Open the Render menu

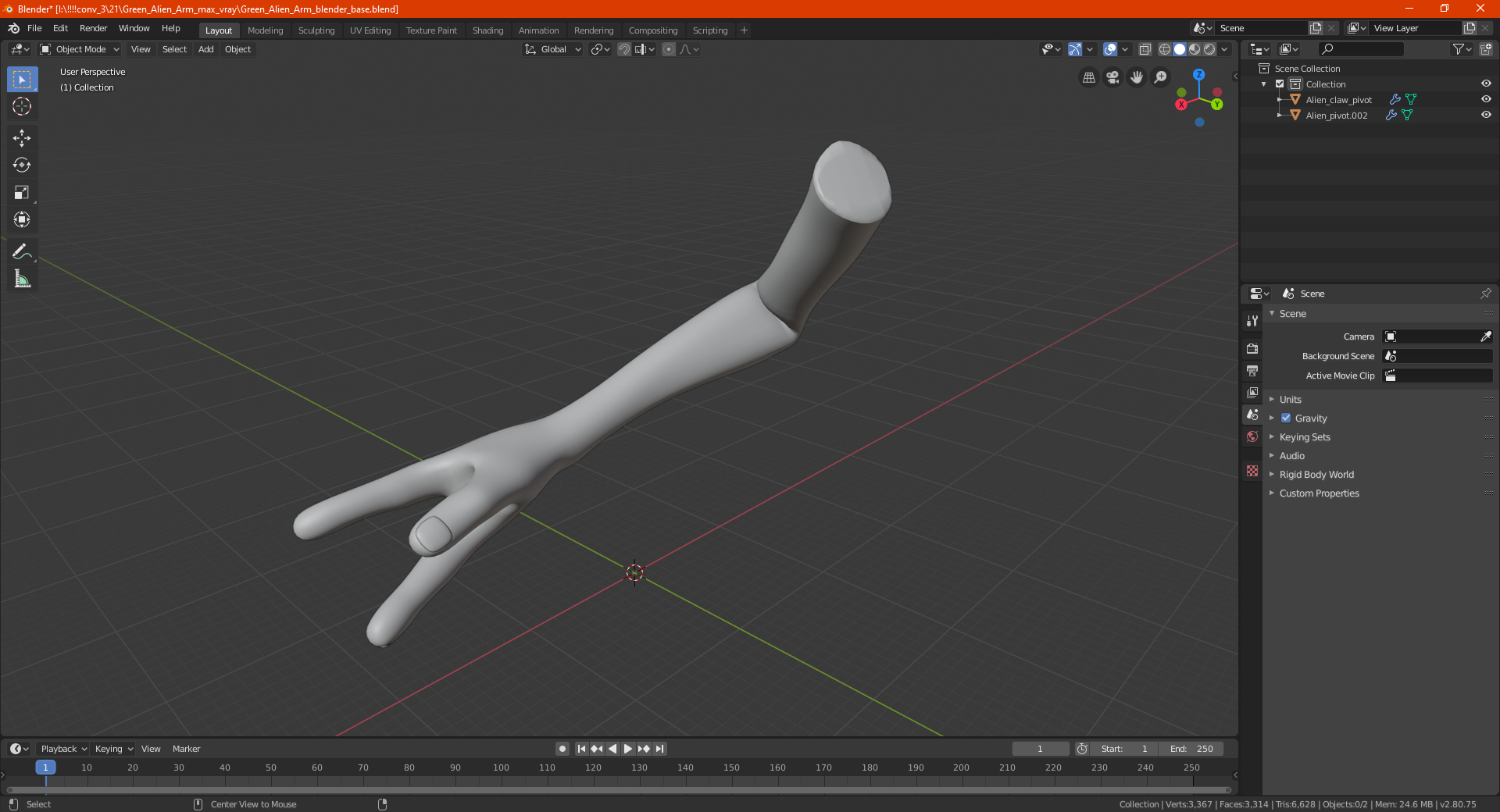pos(94,28)
